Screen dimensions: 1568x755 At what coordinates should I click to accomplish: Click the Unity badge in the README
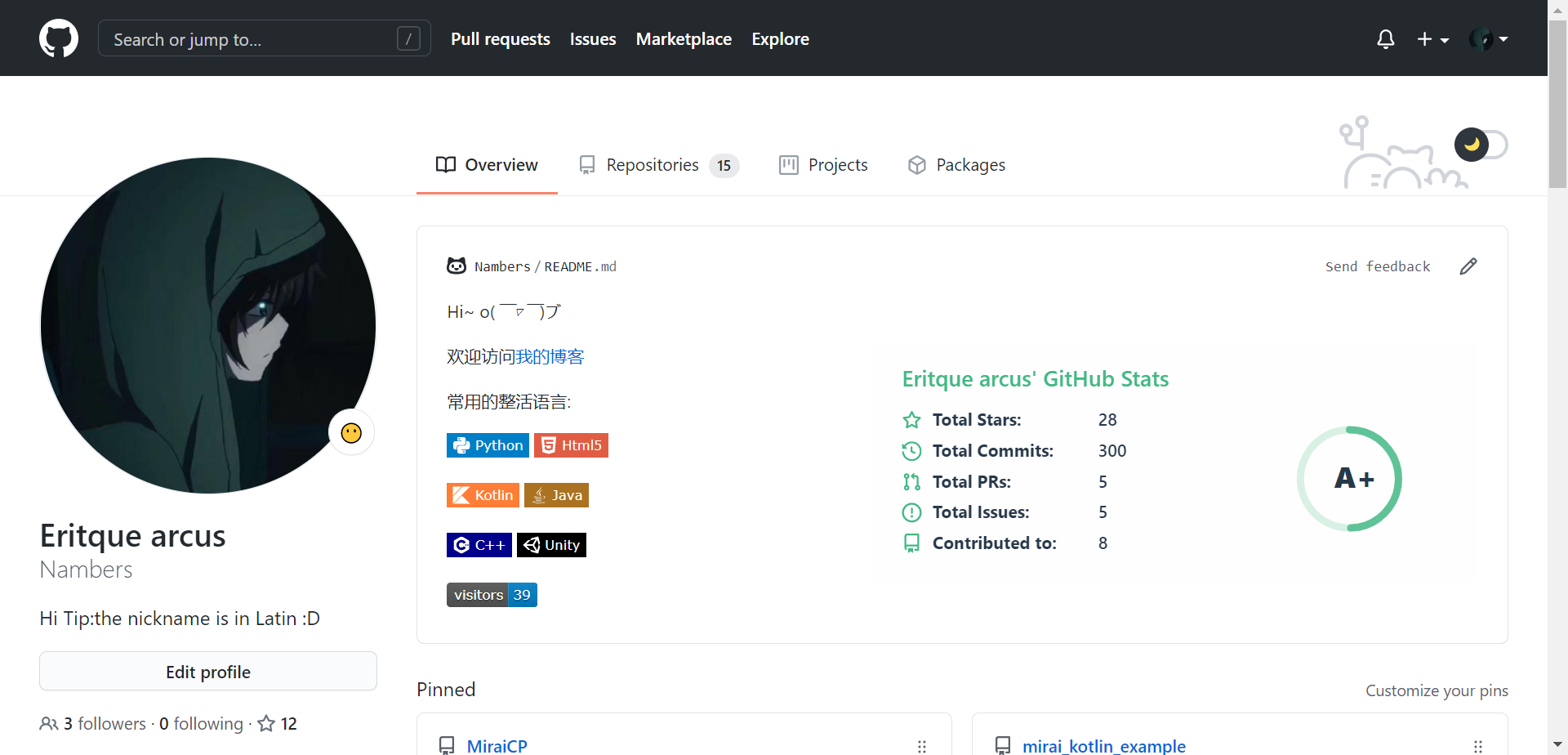[x=551, y=544]
